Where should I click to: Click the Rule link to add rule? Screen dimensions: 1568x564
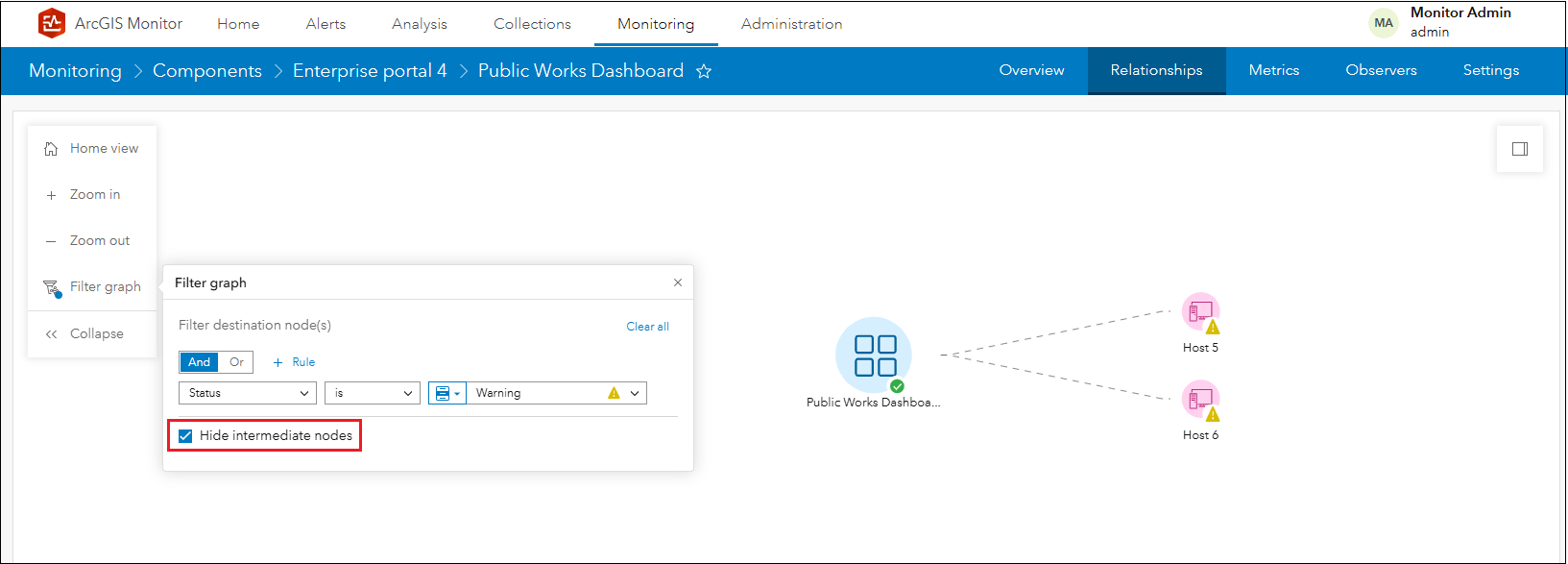point(303,362)
